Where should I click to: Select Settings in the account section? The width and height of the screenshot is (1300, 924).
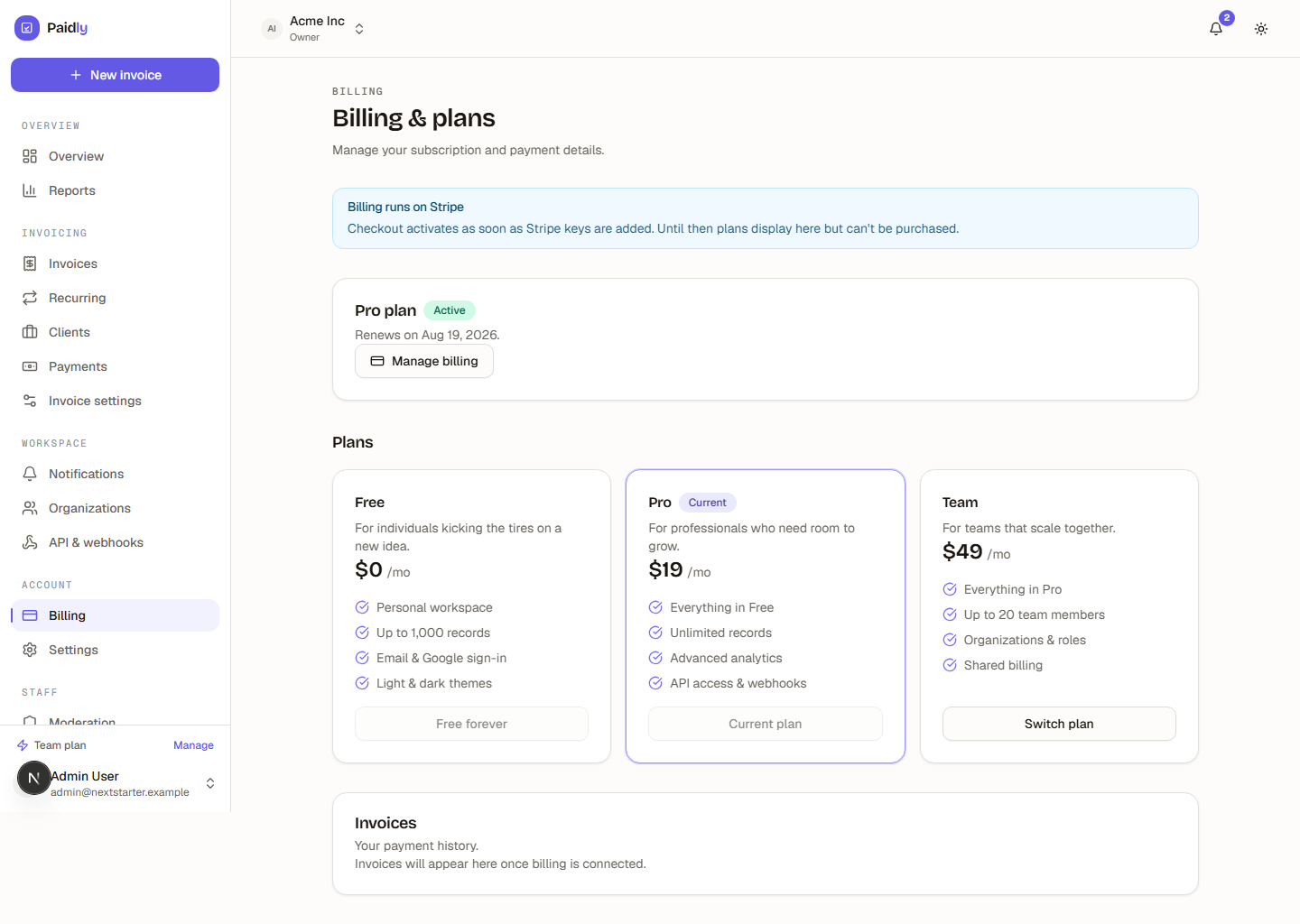[115, 650]
